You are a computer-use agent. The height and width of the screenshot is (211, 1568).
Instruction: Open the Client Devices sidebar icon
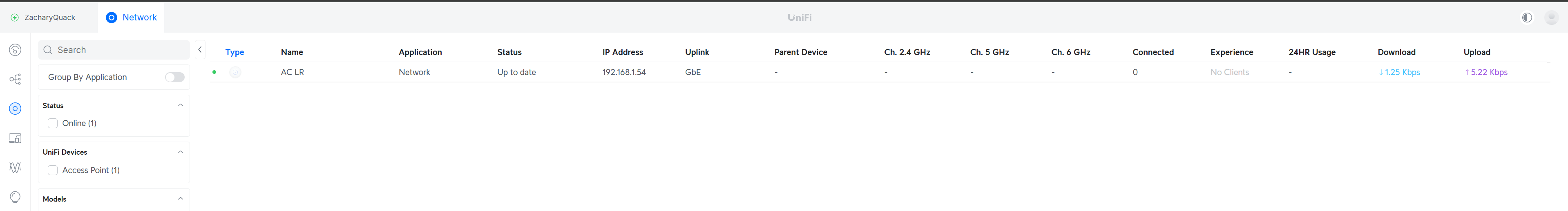pyautogui.click(x=15, y=138)
